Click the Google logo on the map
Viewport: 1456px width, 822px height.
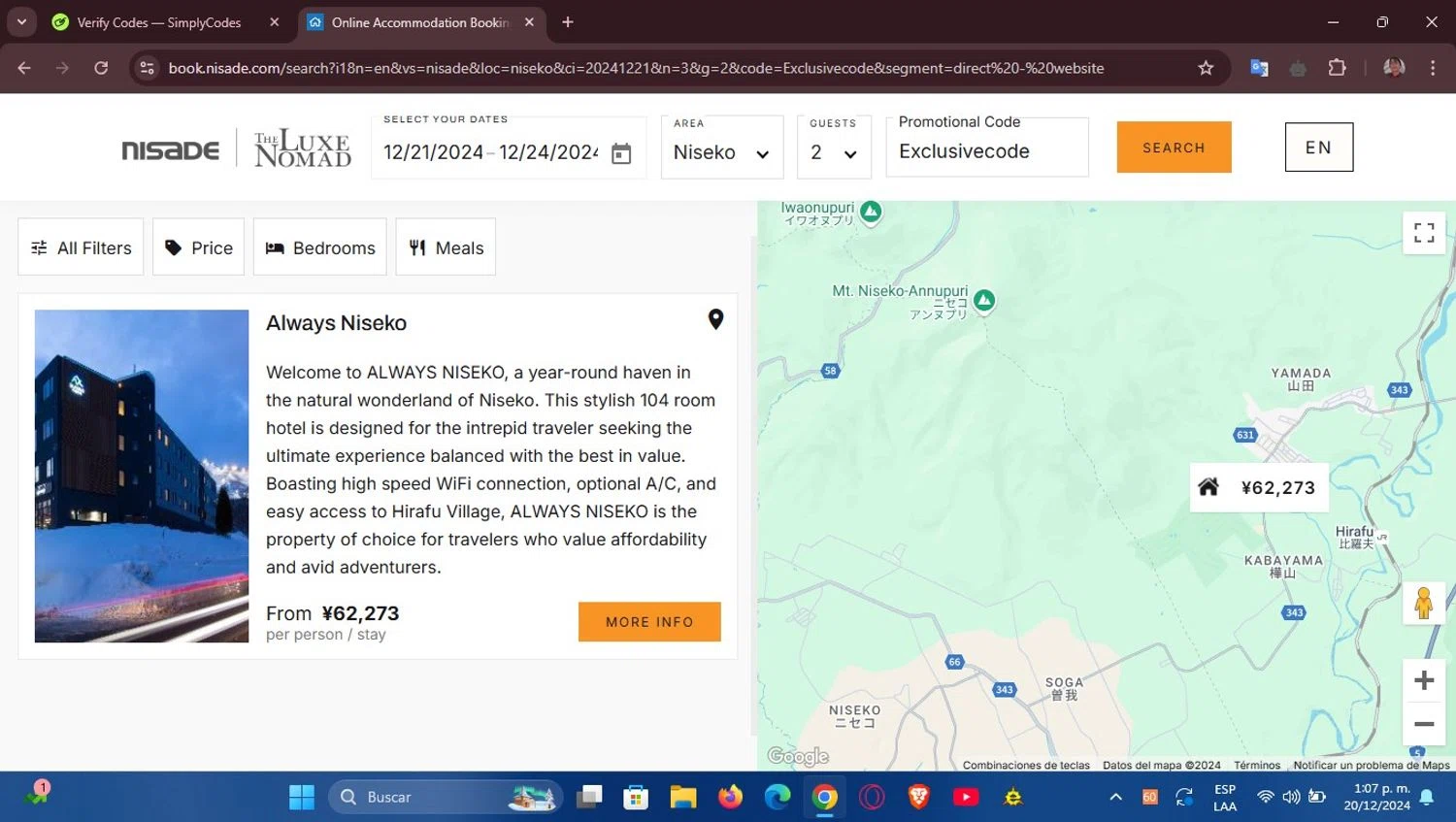[798, 756]
